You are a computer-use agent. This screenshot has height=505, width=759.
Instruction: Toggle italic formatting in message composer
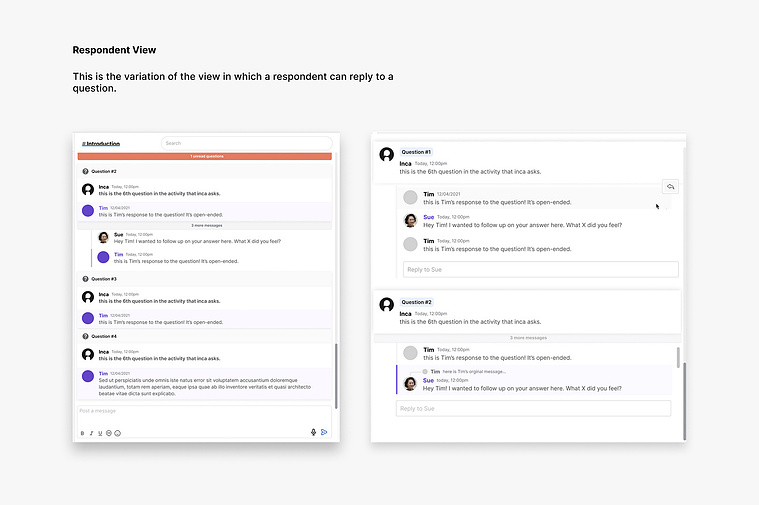91,433
